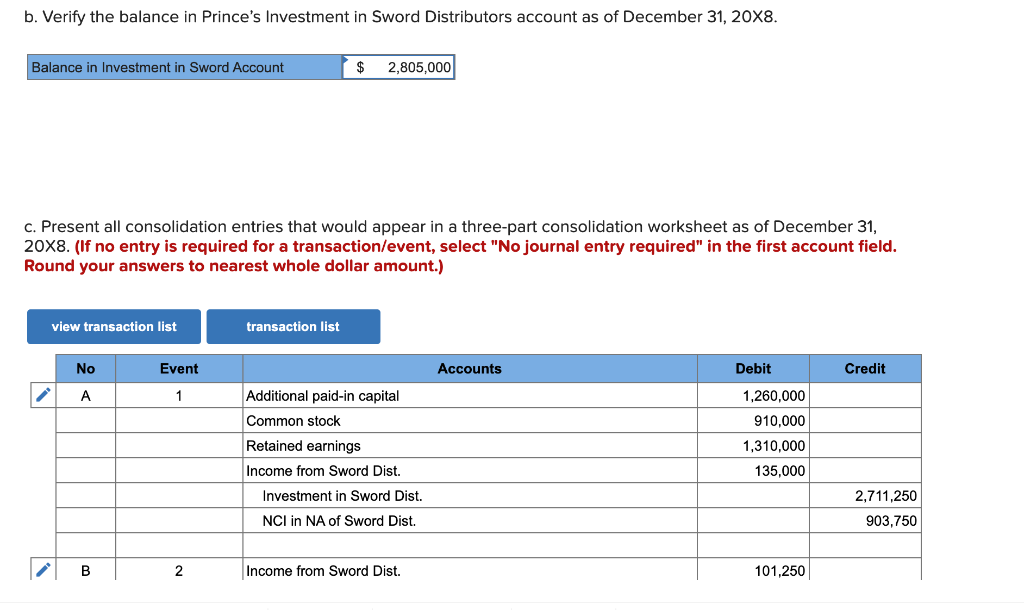Viewport: 1024px width, 610px height.
Task: Click the 2,711,250 credit amount cell
Action: tap(865, 495)
